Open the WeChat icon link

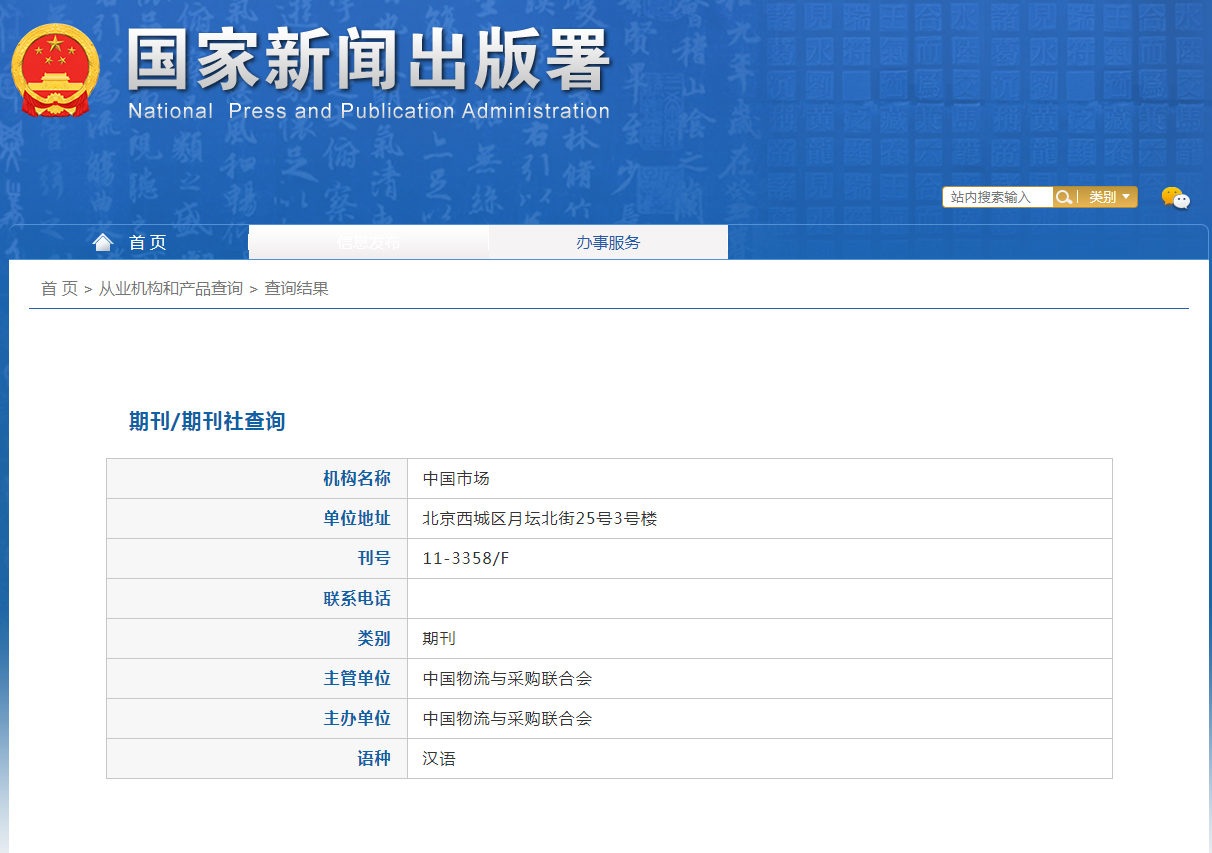[x=1175, y=198]
